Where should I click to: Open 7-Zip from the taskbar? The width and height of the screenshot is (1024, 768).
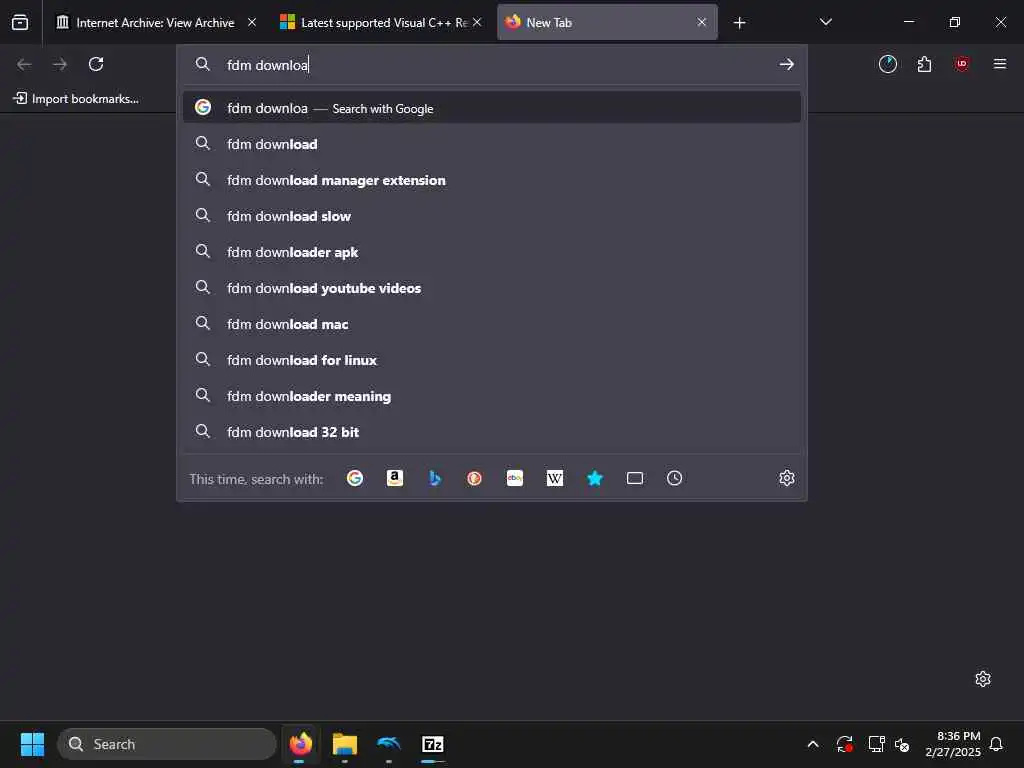tap(432, 744)
